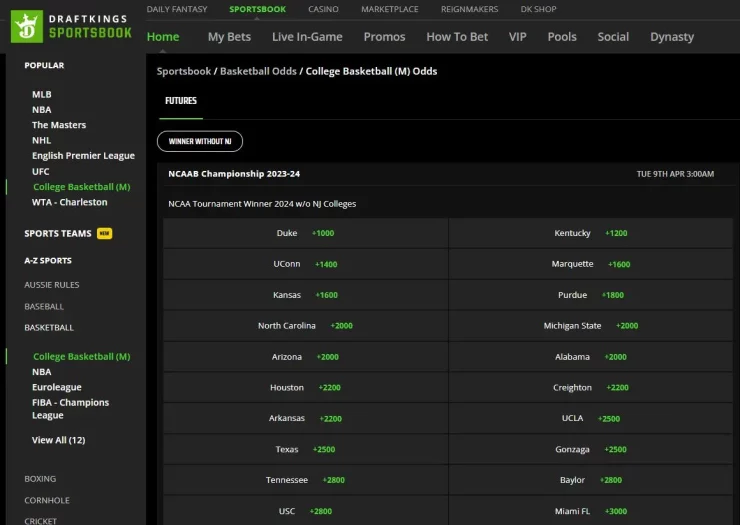
Task: Select the Futures tab
Action: tap(181, 101)
